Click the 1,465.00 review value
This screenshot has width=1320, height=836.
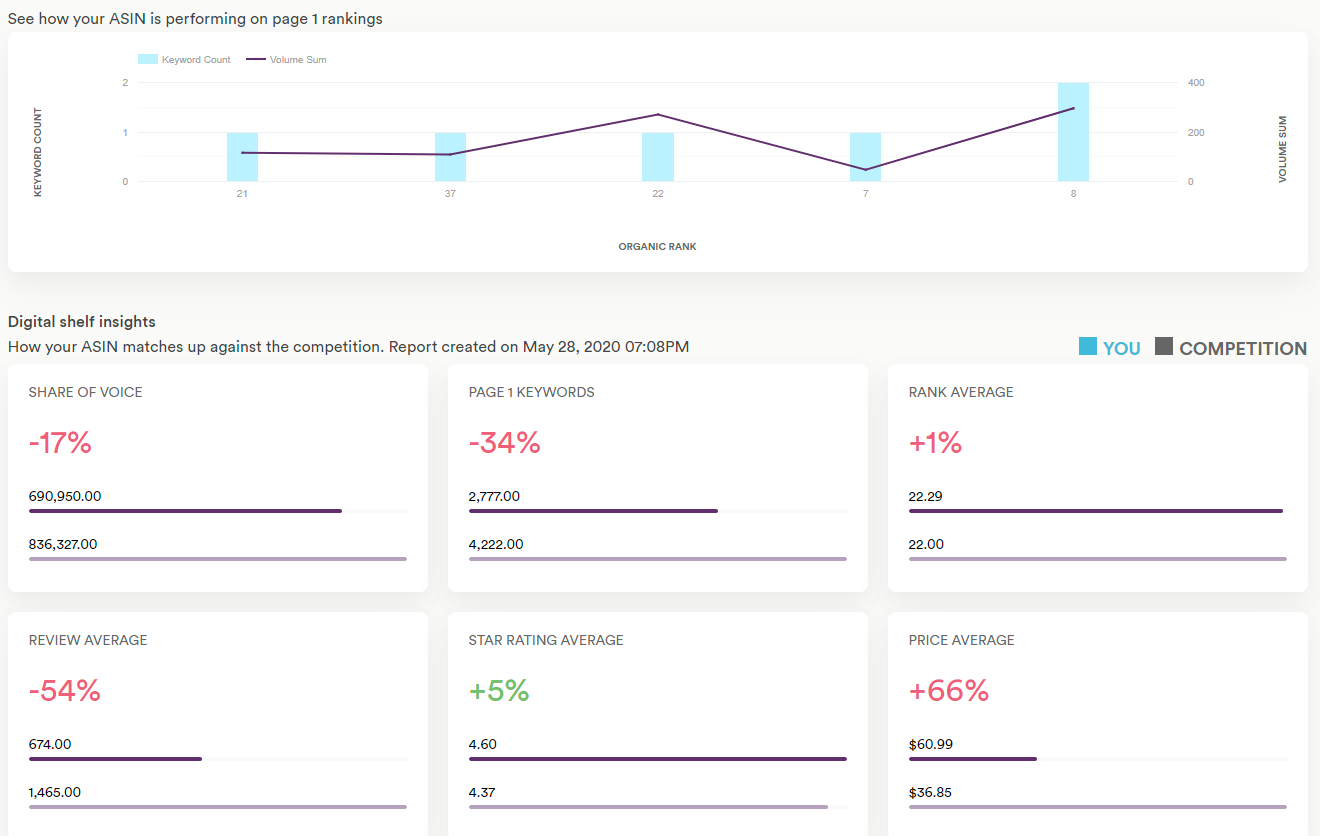pyautogui.click(x=55, y=793)
